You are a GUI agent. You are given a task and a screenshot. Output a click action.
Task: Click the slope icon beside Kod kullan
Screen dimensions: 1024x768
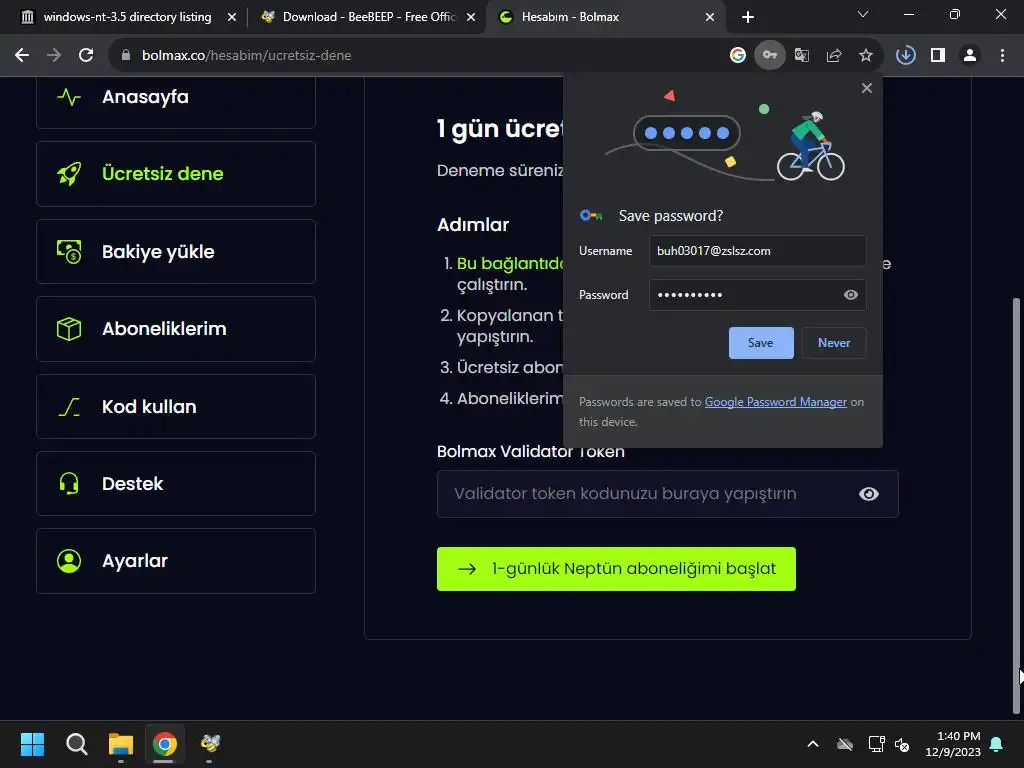69,407
